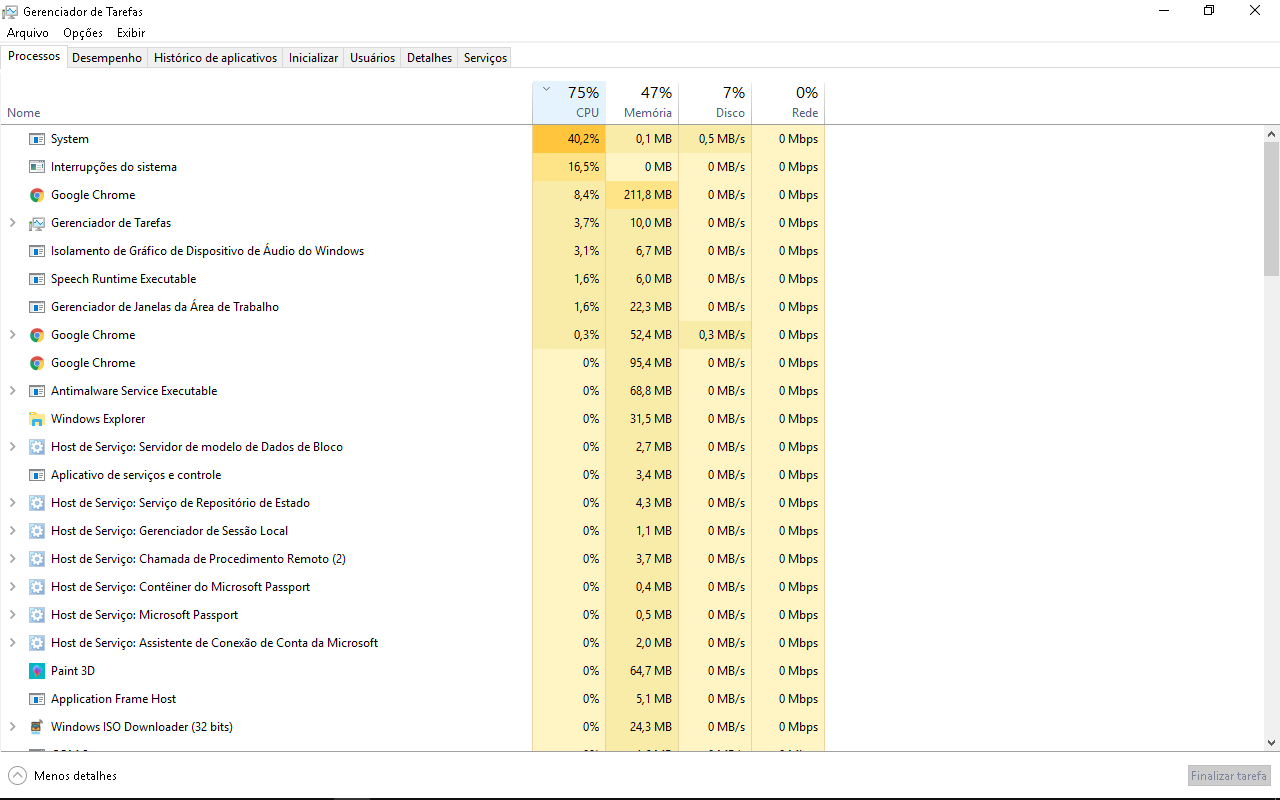Open the Arquivo menu
Viewport: 1280px width, 800px height.
tap(28, 33)
